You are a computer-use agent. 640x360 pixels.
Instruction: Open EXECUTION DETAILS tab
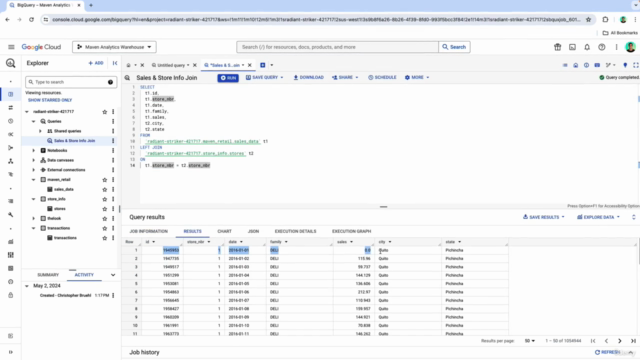(x=295, y=231)
